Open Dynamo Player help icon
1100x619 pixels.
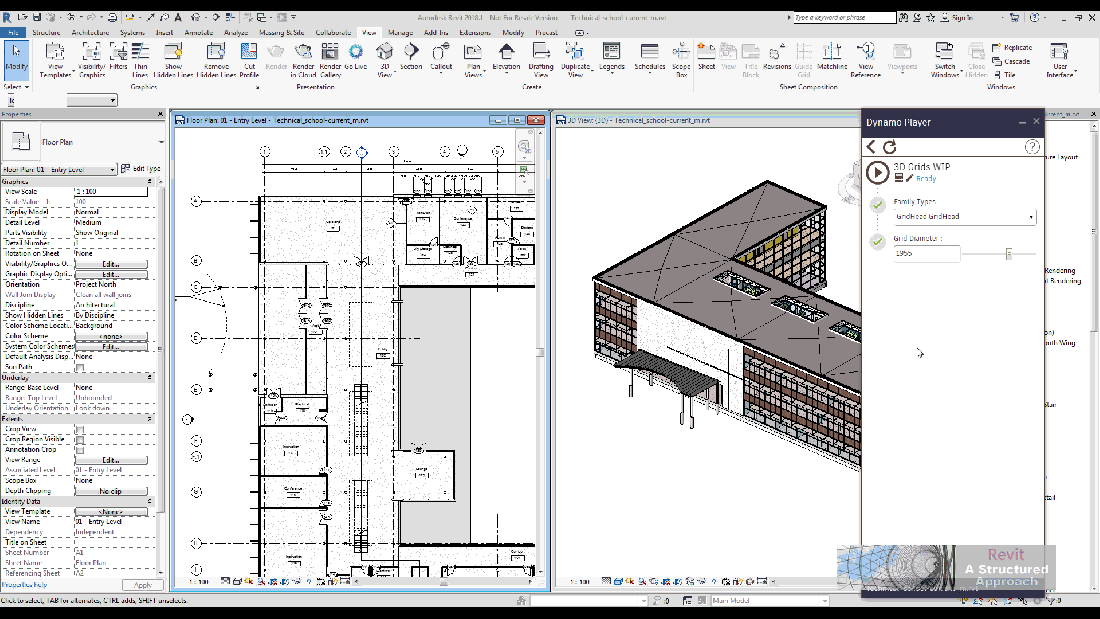[1032, 147]
